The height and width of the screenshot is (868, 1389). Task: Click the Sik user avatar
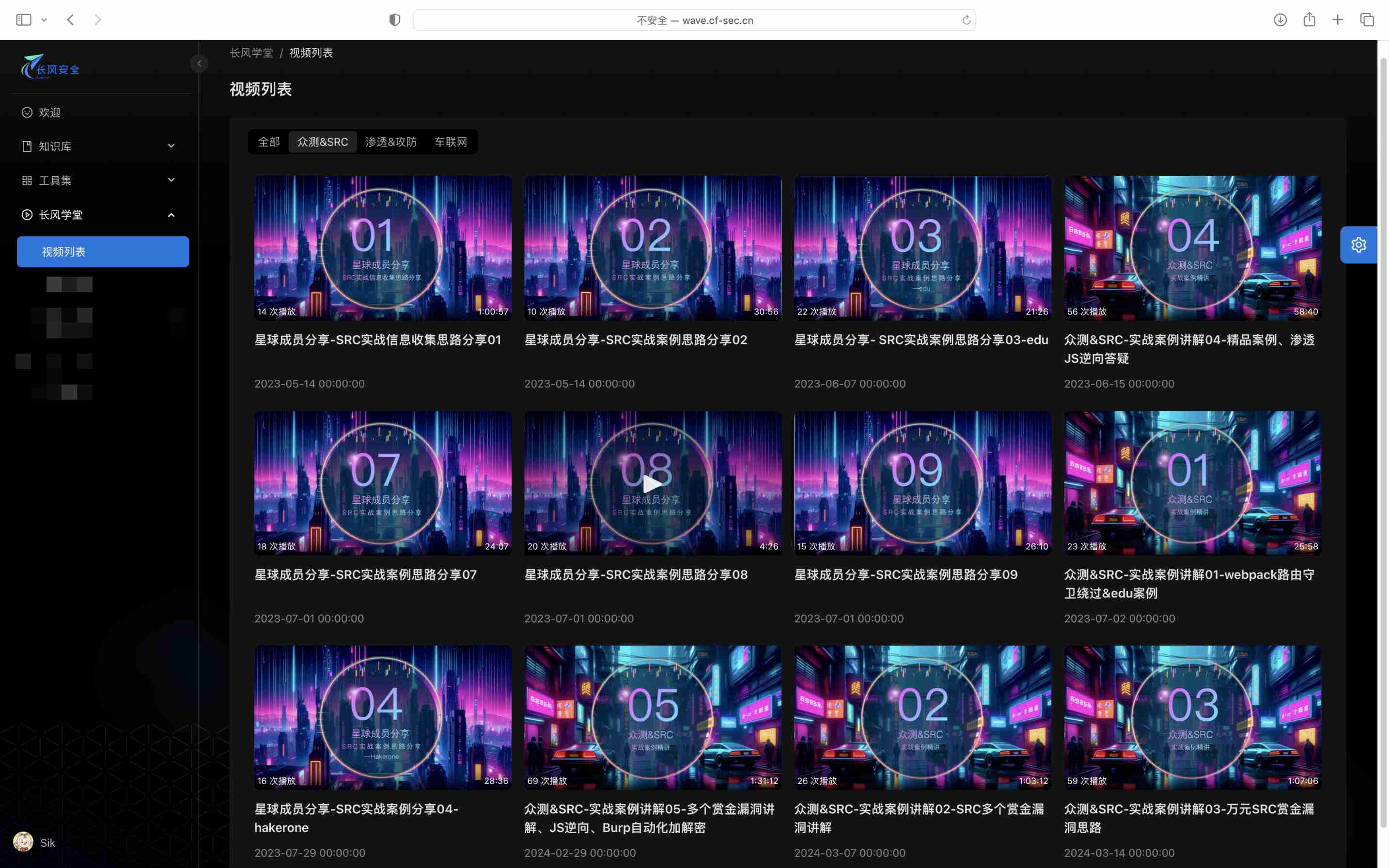coord(24,842)
